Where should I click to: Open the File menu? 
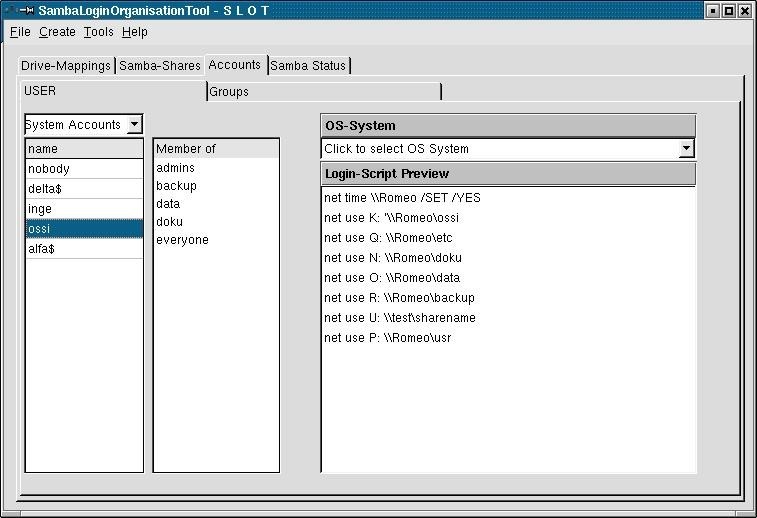(20, 32)
